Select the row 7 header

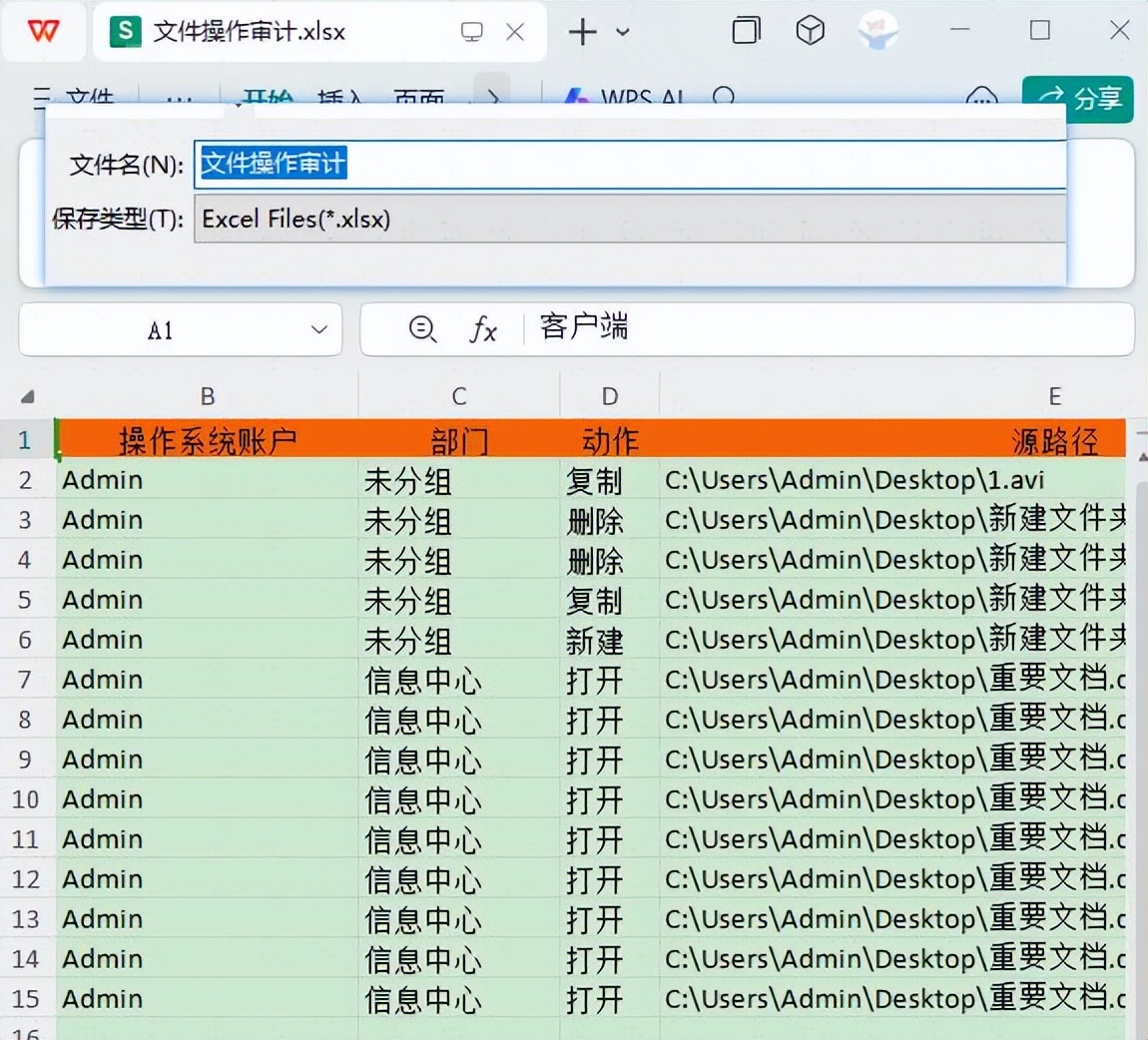pyautogui.click(x=25, y=680)
